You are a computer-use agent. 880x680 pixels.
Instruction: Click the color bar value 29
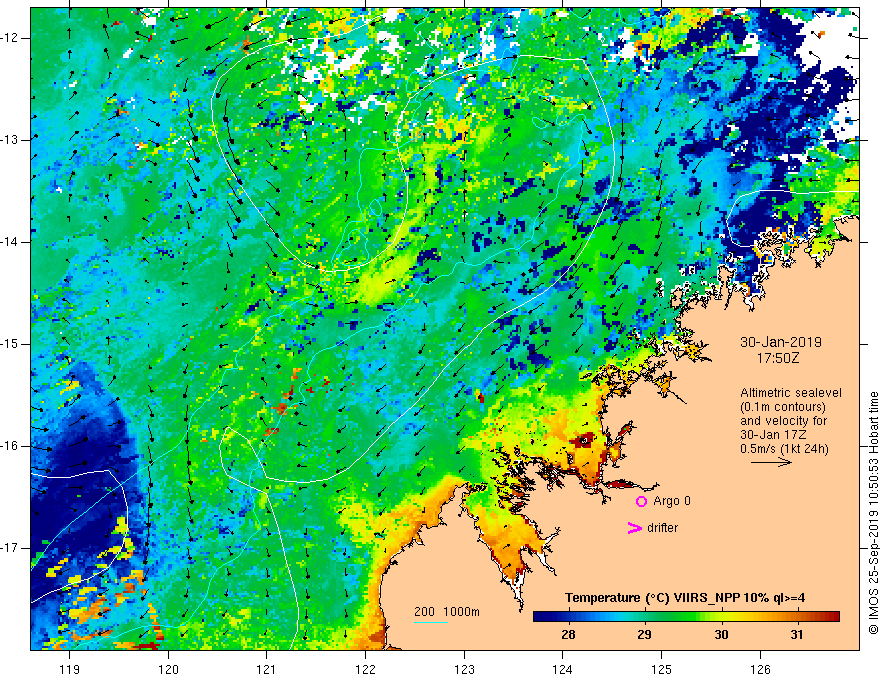[x=644, y=635]
